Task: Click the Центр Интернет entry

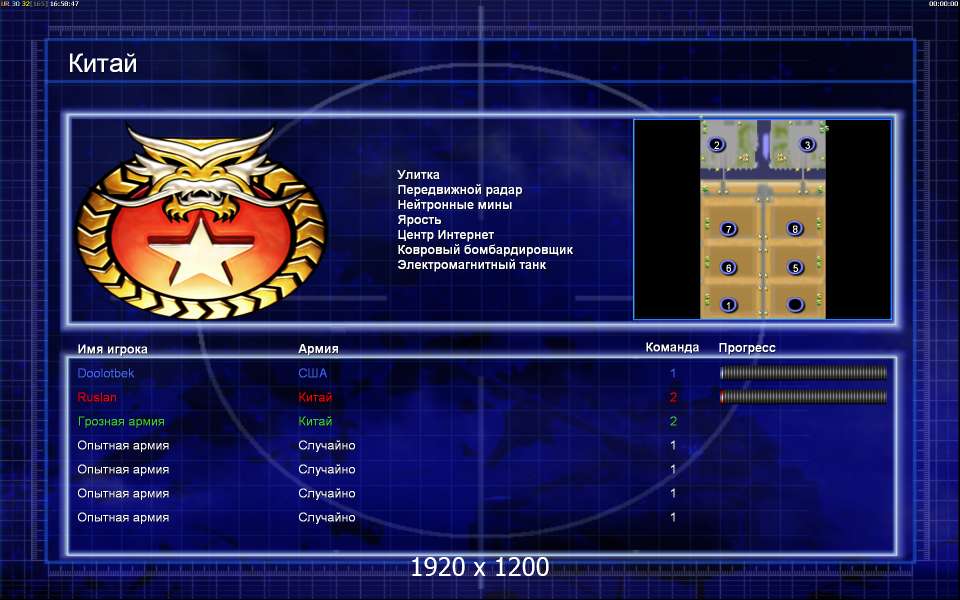Action: pos(445,234)
